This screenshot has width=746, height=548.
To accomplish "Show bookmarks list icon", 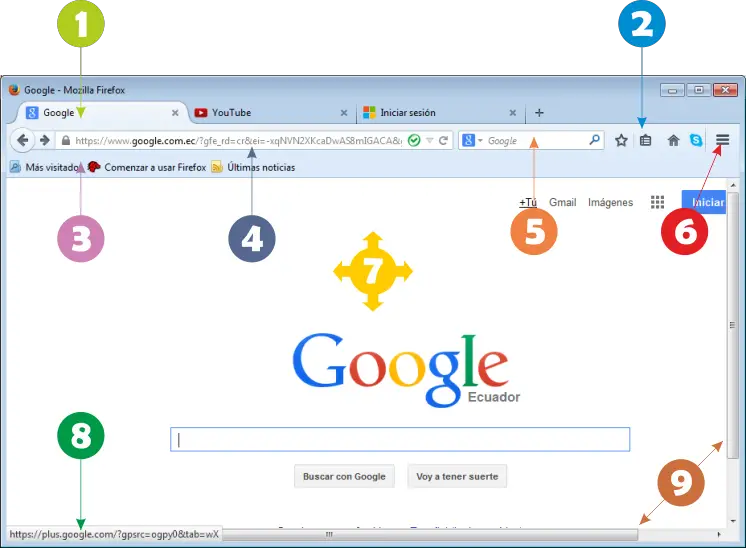I will pos(645,140).
